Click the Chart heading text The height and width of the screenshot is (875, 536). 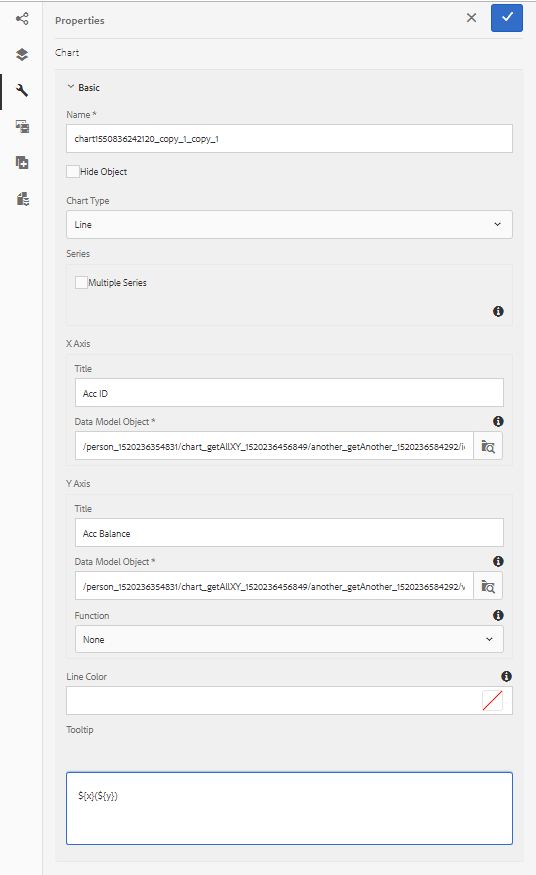click(x=67, y=52)
